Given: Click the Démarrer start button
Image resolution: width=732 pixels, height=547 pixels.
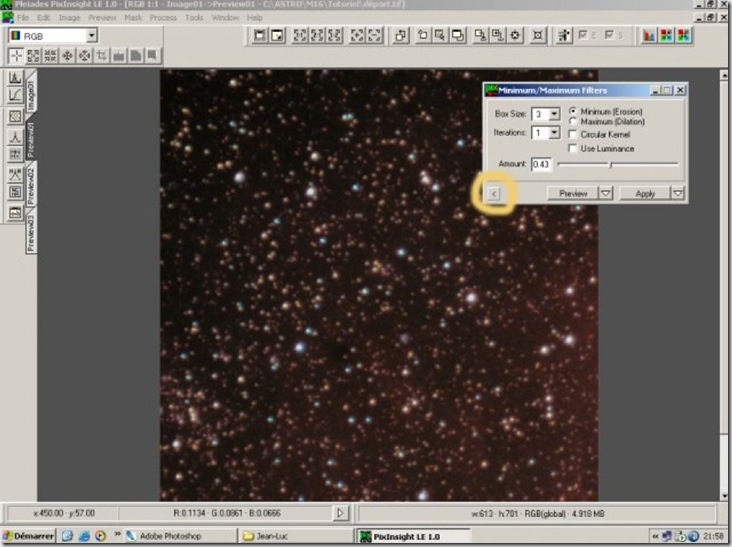Looking at the screenshot, I should 28,536.
